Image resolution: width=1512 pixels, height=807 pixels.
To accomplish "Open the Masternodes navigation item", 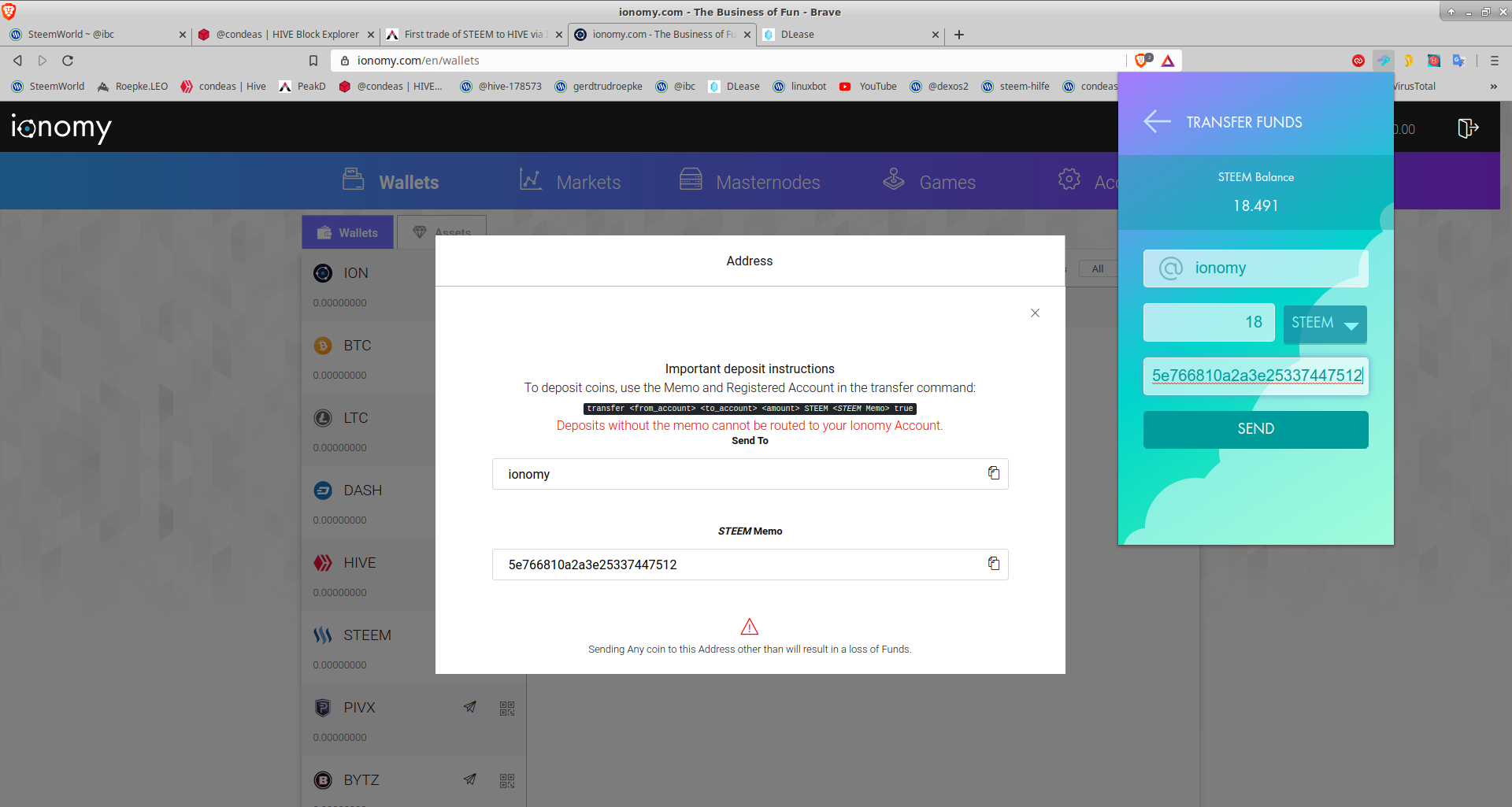I will [750, 181].
